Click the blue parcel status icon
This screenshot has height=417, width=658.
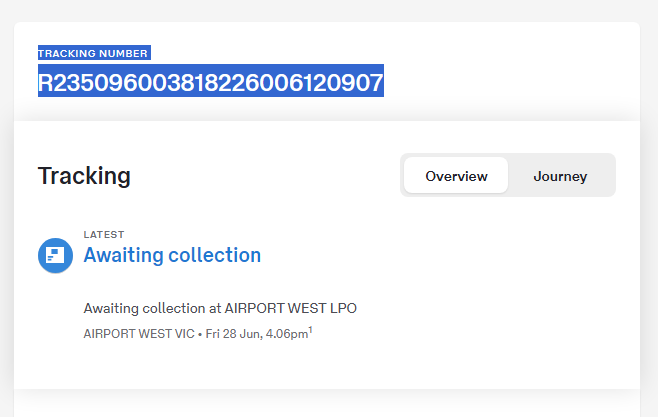click(55, 255)
